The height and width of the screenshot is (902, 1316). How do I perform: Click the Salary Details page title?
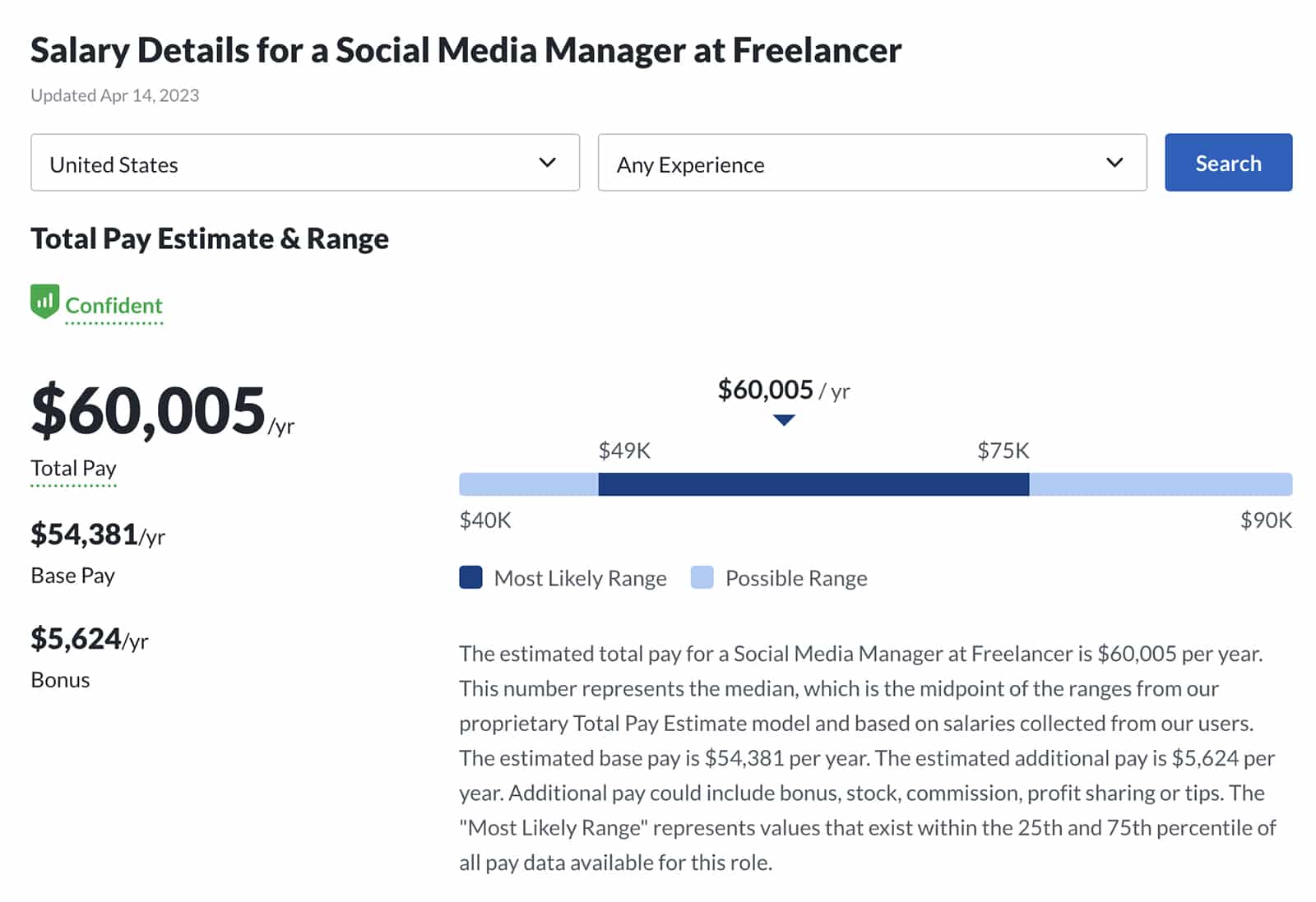click(x=466, y=50)
